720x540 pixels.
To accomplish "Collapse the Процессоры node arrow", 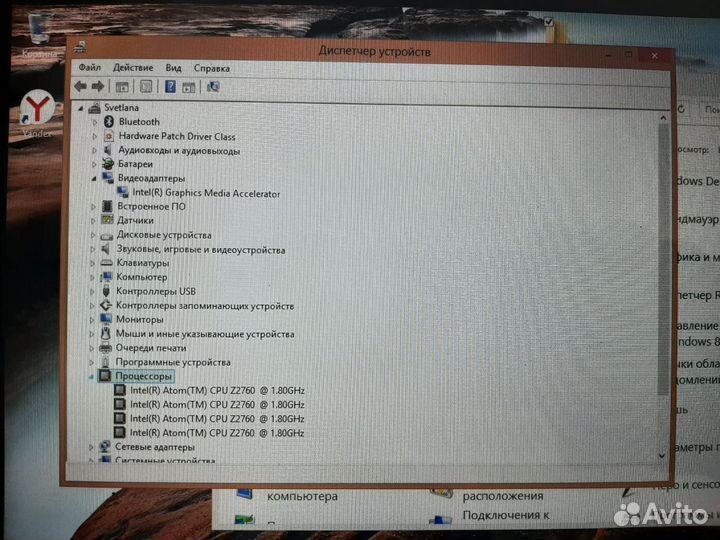I will coord(90,377).
